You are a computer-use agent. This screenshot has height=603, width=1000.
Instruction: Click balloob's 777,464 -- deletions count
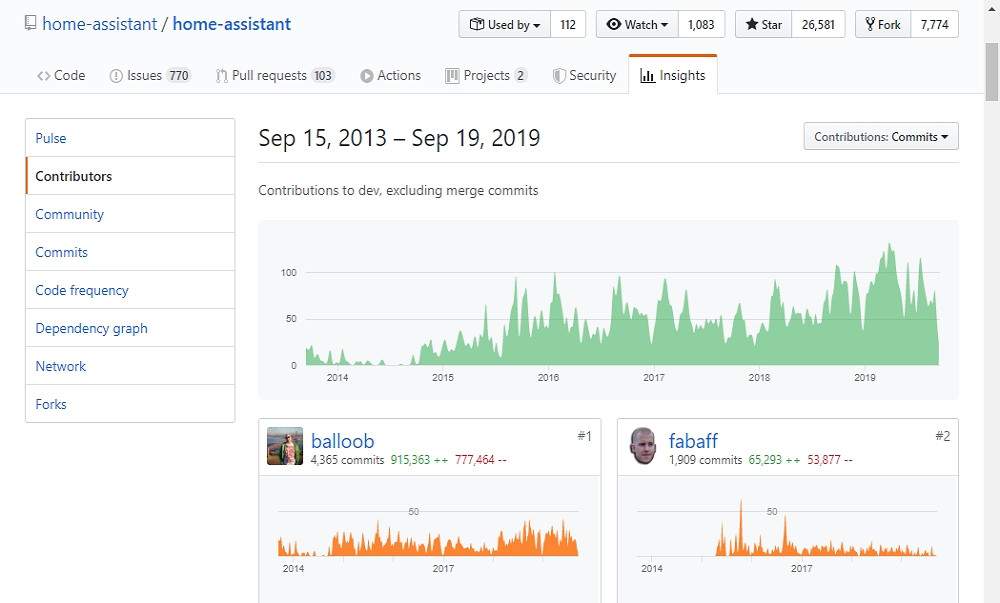pyautogui.click(x=480, y=460)
